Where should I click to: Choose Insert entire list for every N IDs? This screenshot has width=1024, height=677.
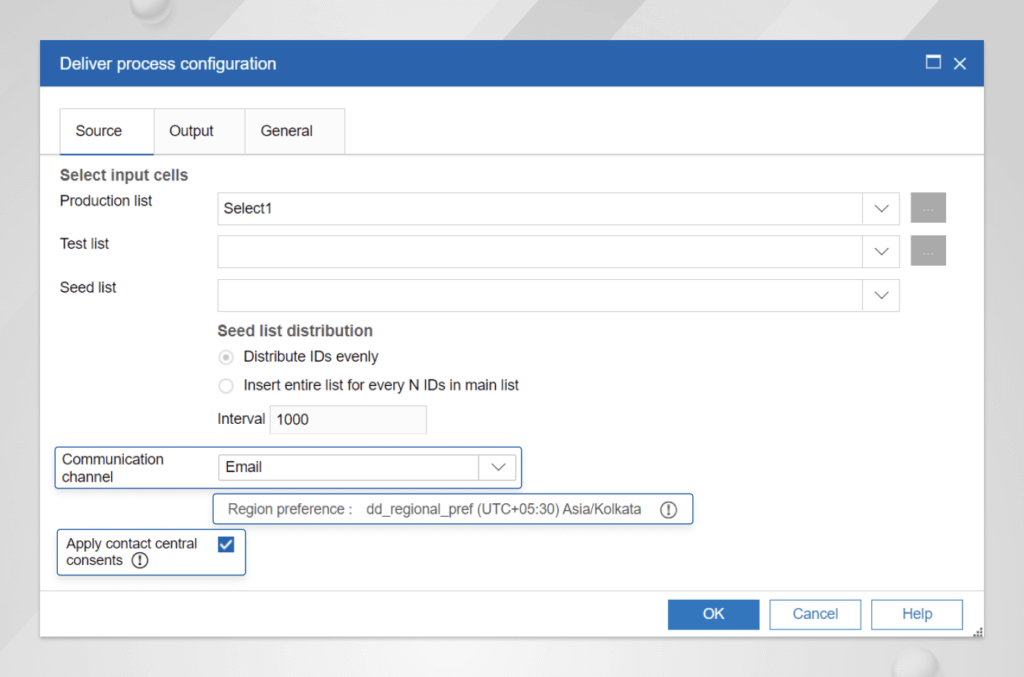(x=226, y=385)
